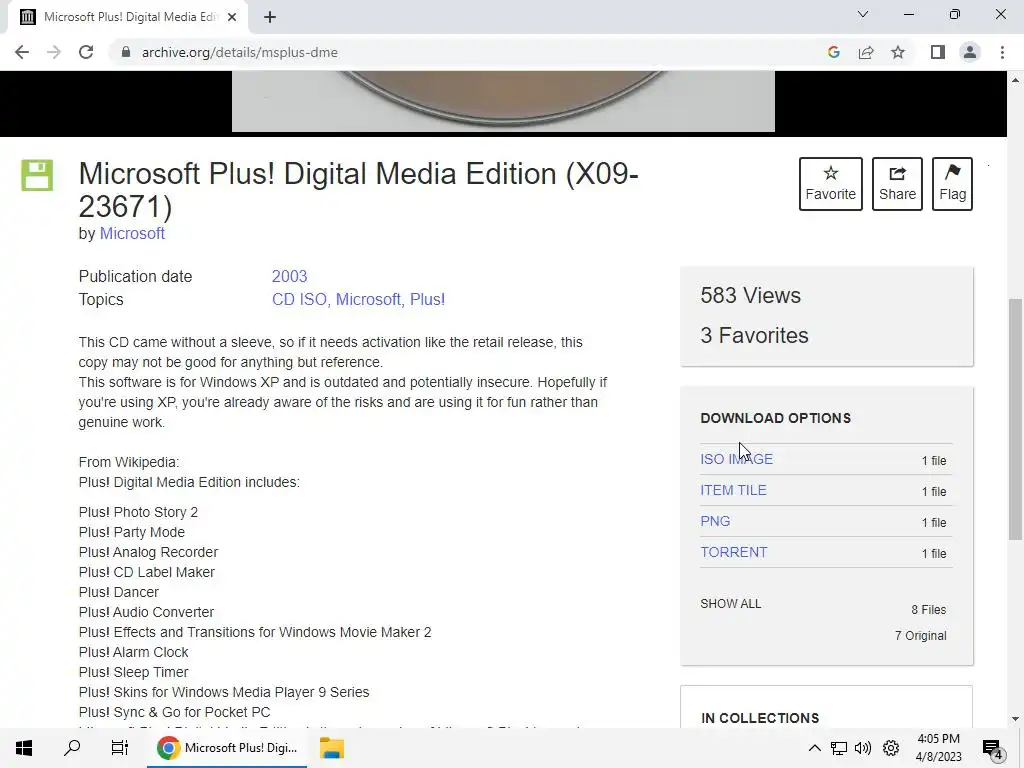Click the Google icon in address bar

pyautogui.click(x=833, y=52)
